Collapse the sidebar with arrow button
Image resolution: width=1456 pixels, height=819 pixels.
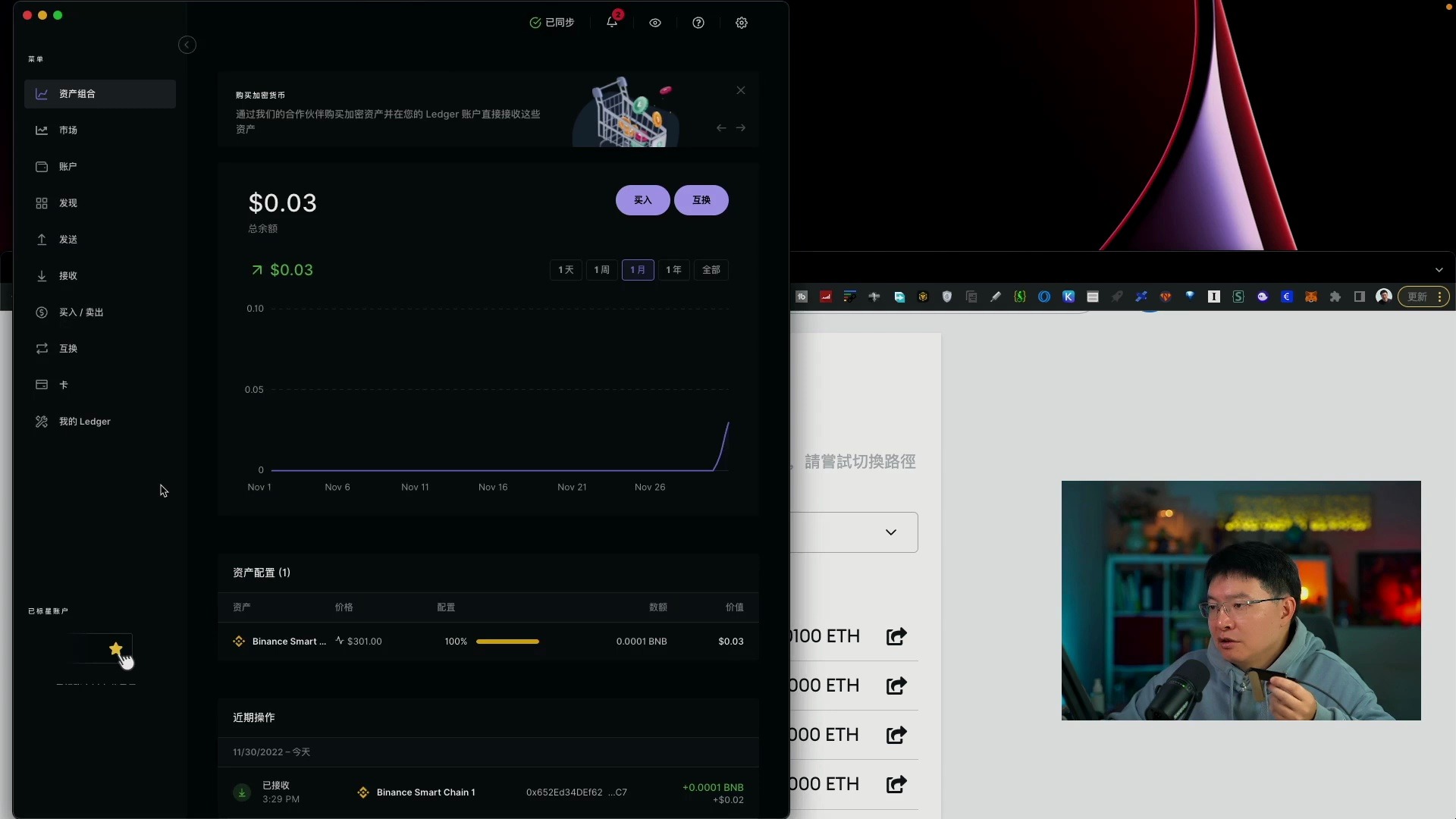tap(187, 45)
